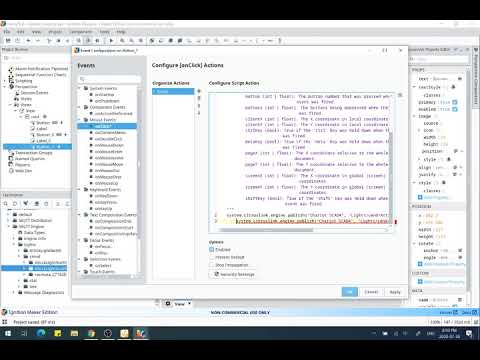
Task: Click the Preview play toolbar icon
Action: coord(111,41)
